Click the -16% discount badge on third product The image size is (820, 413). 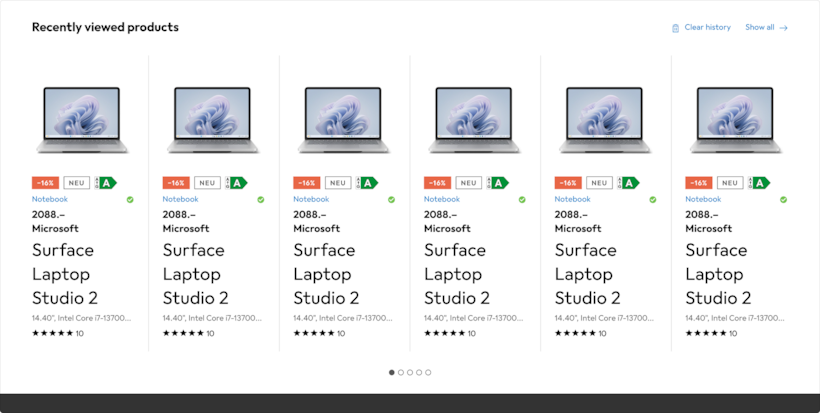[x=306, y=183]
